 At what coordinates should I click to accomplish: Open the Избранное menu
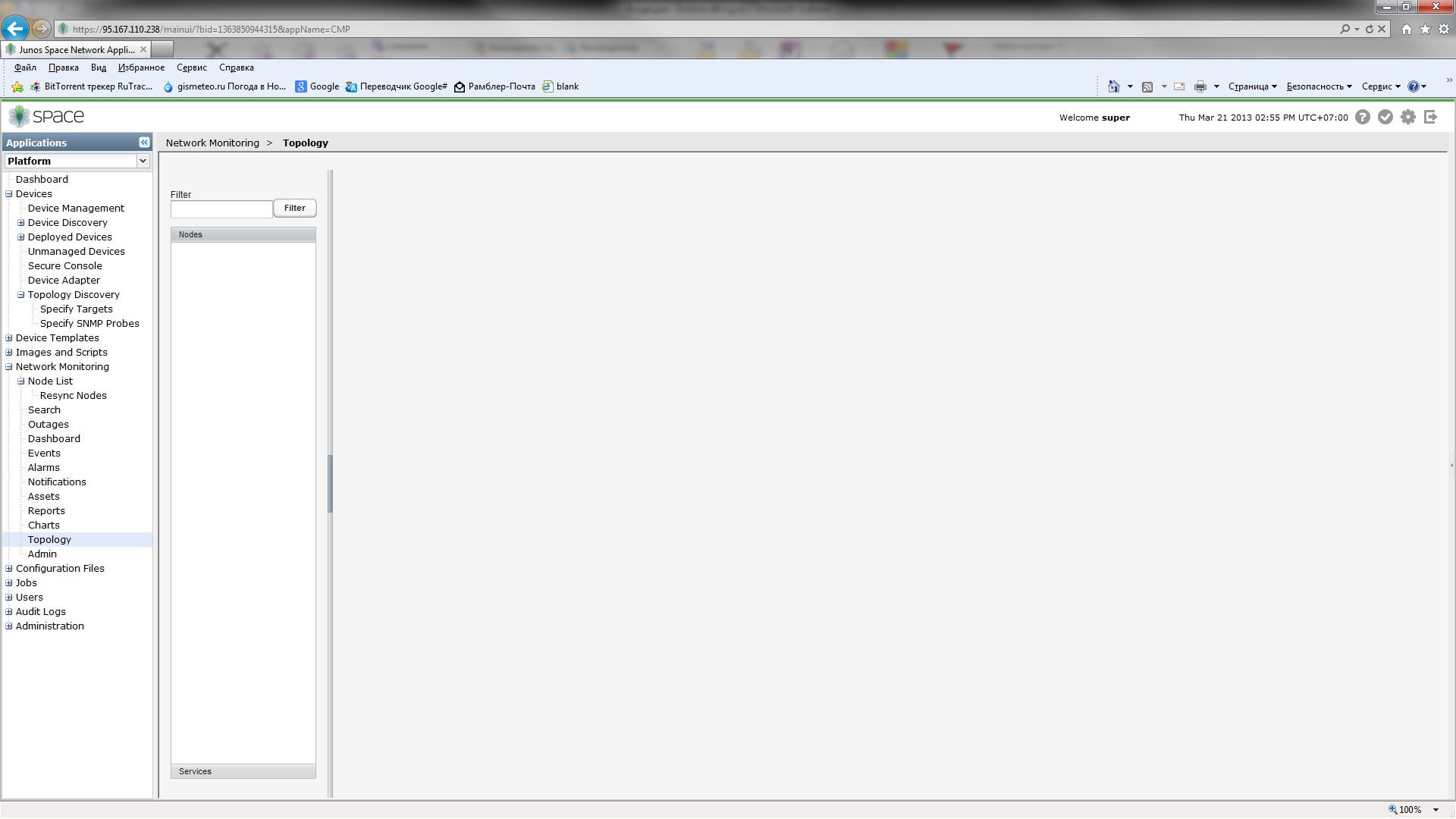141,67
